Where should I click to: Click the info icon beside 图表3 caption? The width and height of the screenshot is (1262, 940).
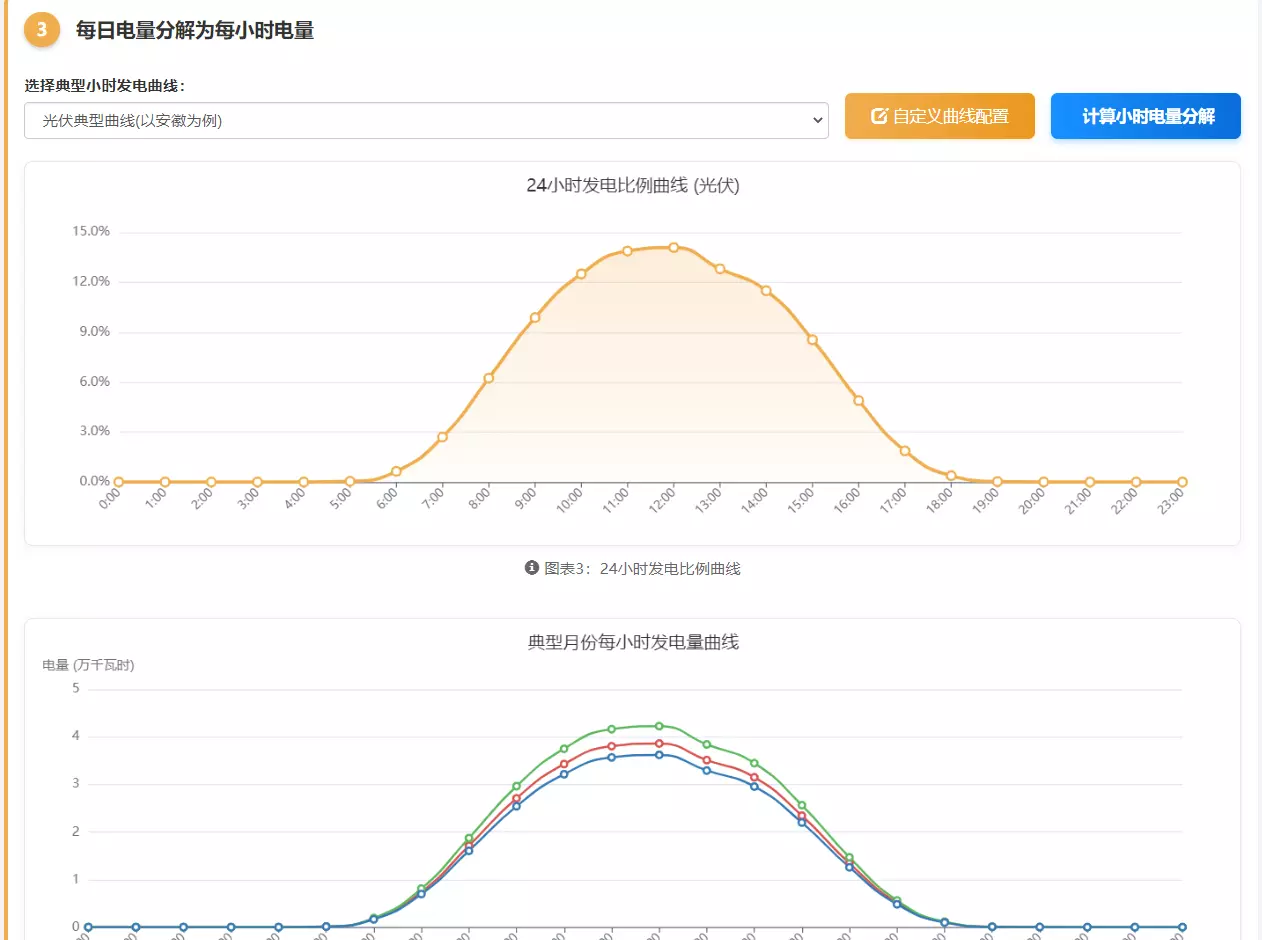532,568
